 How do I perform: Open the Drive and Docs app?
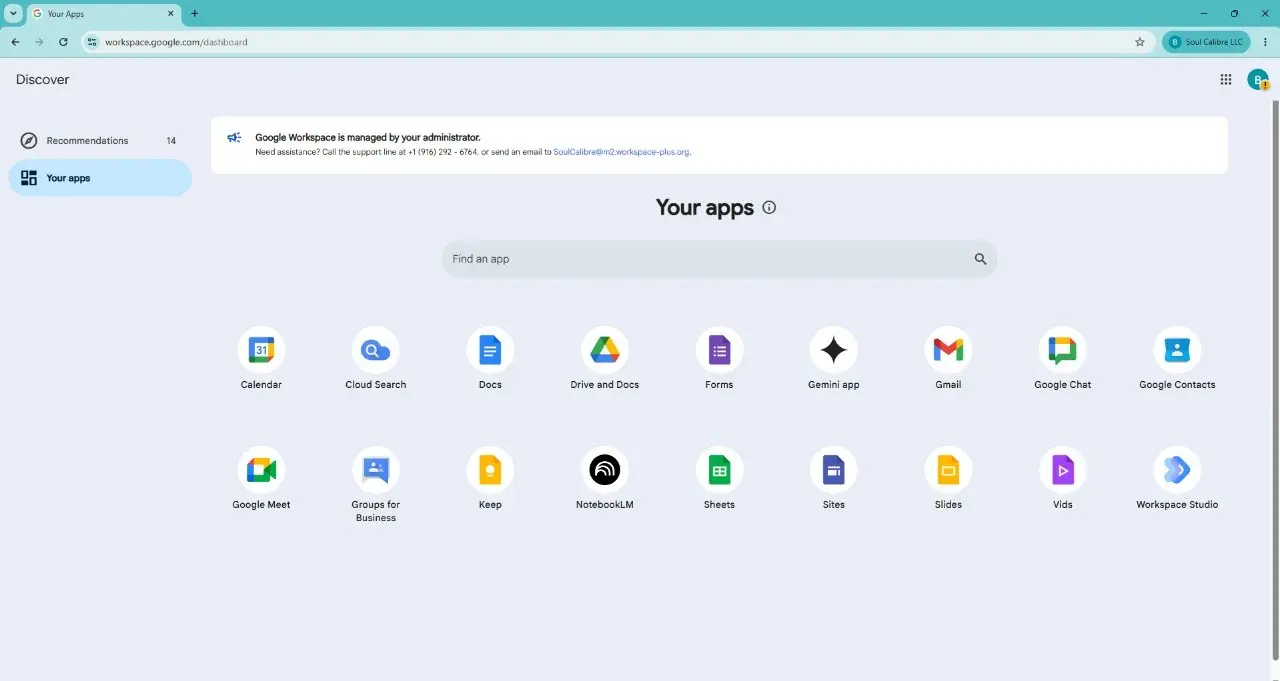605,359
